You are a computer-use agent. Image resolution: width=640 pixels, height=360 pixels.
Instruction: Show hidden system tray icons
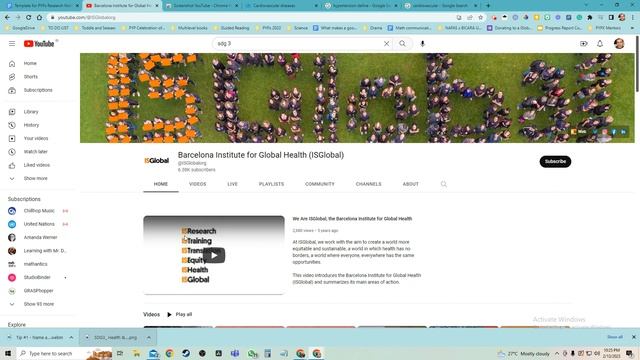coord(557,353)
